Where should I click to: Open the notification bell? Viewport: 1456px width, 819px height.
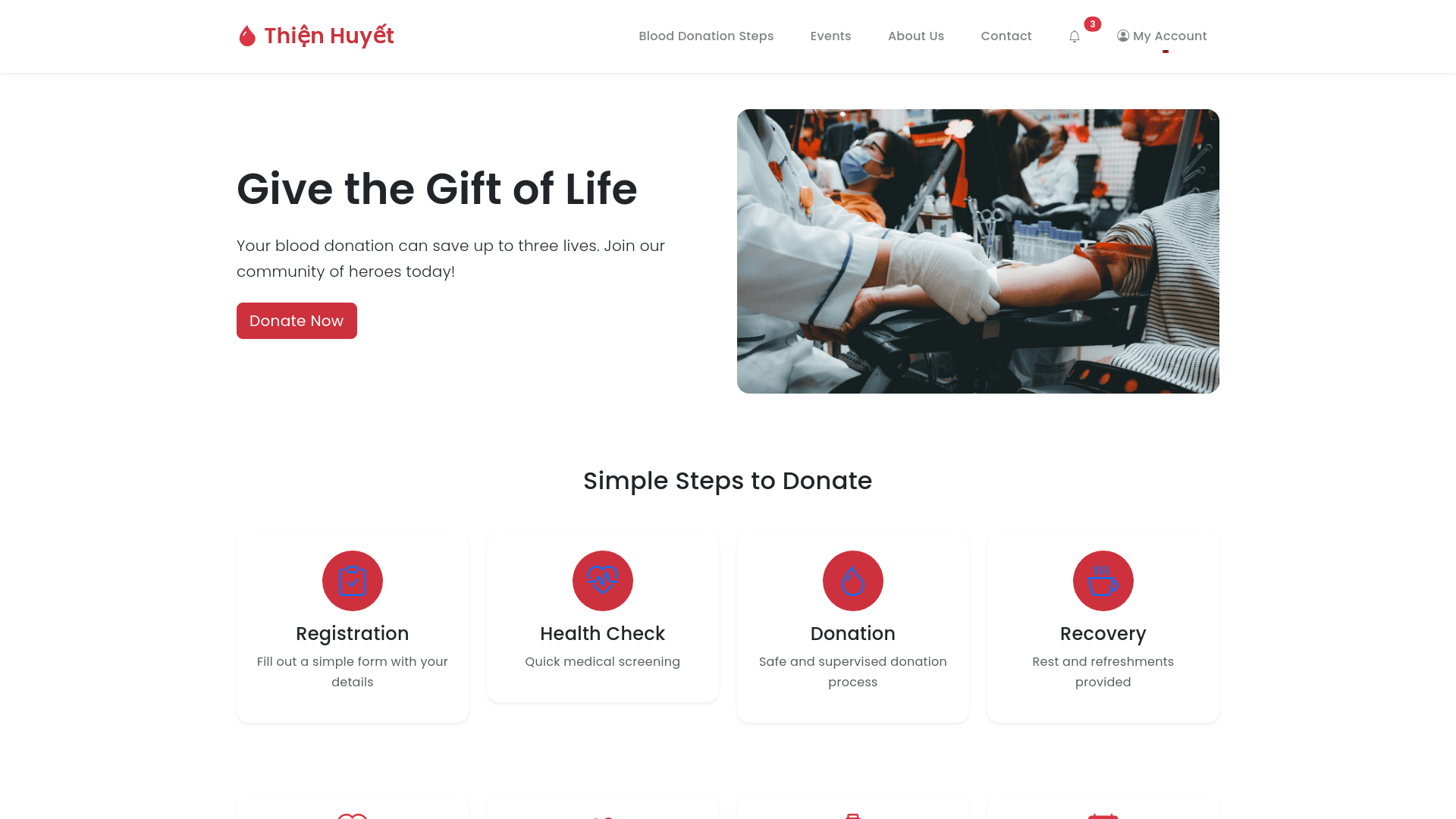click(1074, 36)
